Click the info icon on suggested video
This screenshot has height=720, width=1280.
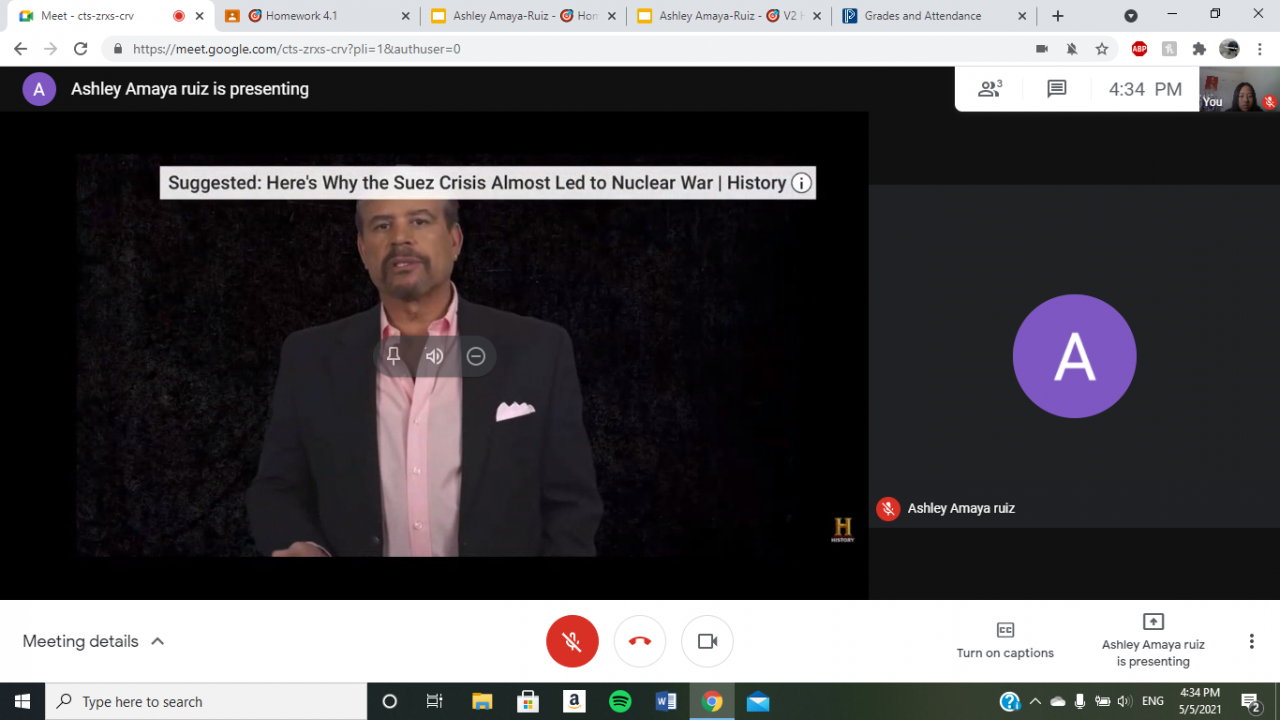click(x=801, y=183)
